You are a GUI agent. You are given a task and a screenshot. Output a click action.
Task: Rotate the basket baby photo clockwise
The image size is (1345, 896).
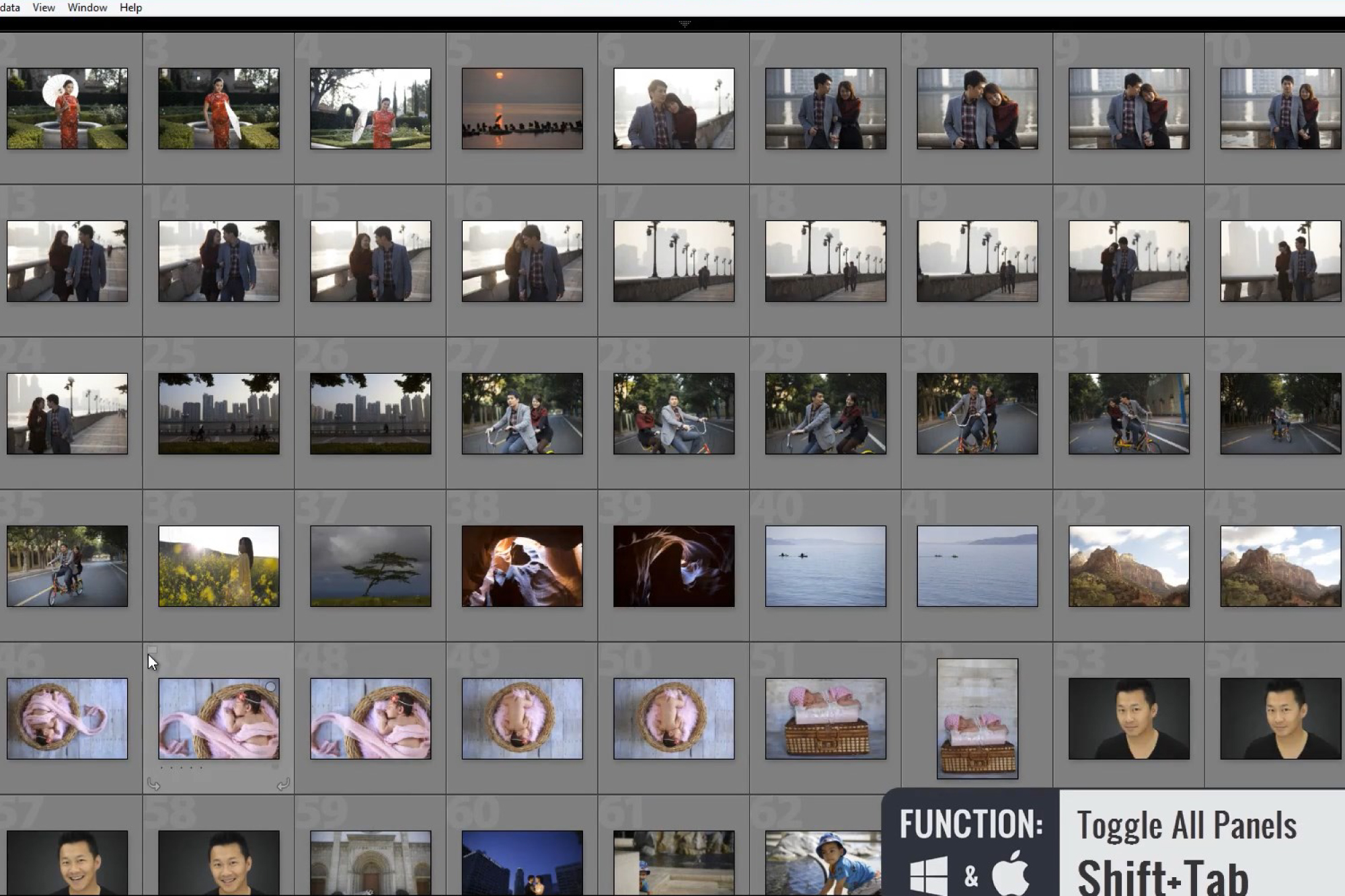tap(283, 784)
